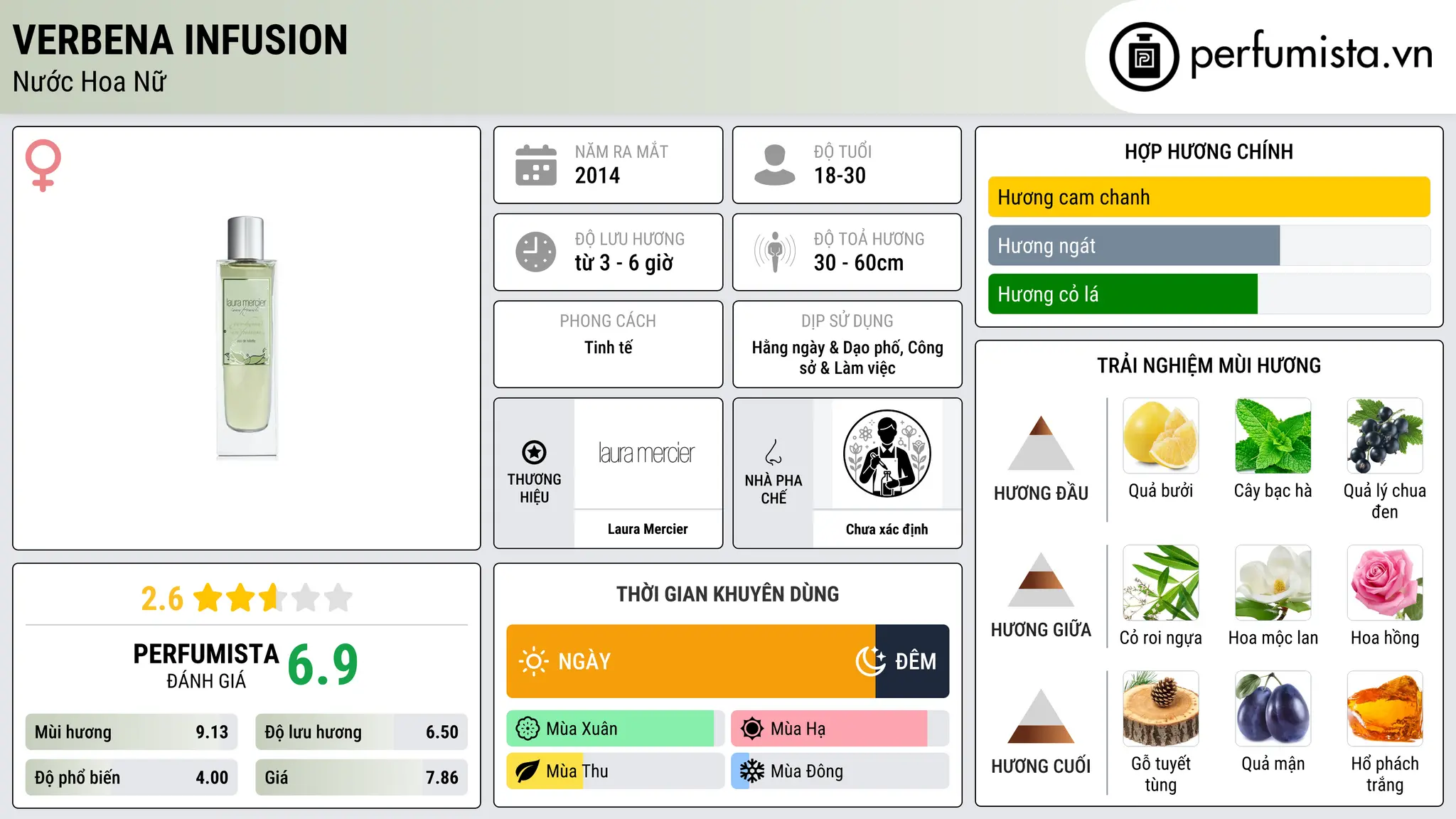Click the VERBENA INFUSION title
This screenshot has height=819, width=1456.
pyautogui.click(x=181, y=40)
